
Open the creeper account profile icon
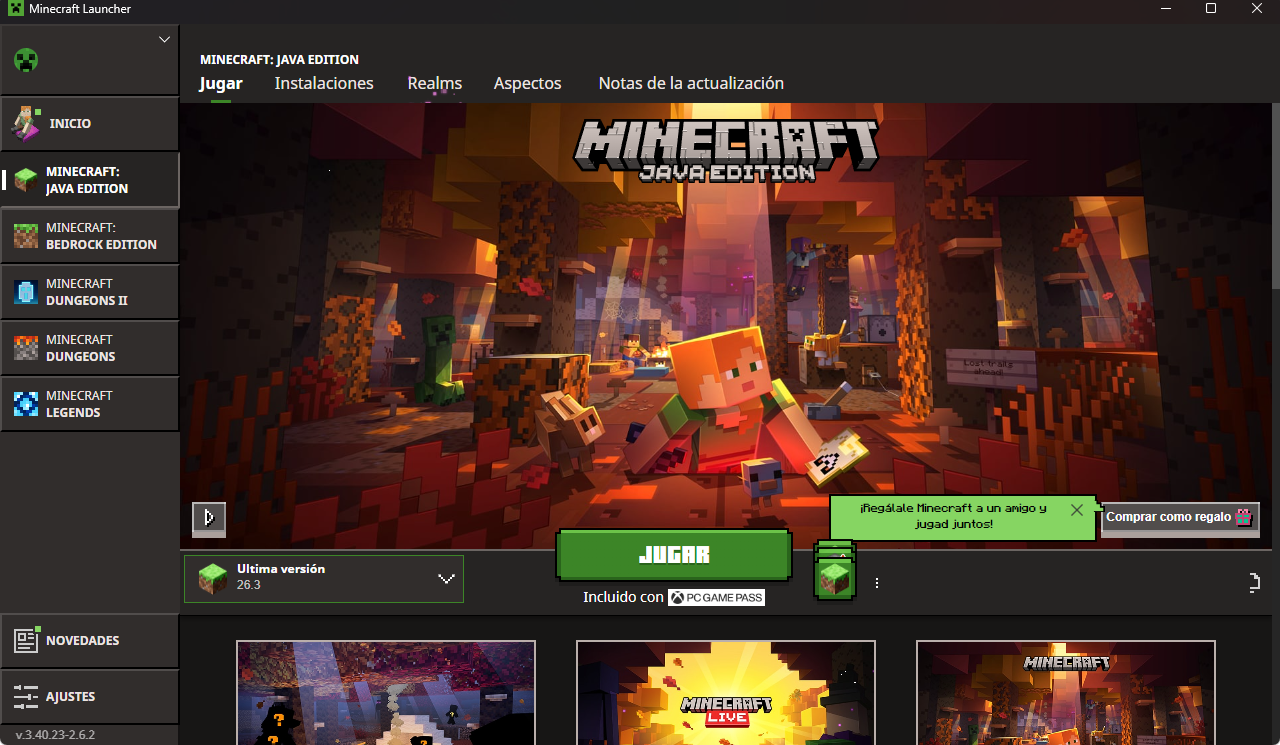point(26,60)
